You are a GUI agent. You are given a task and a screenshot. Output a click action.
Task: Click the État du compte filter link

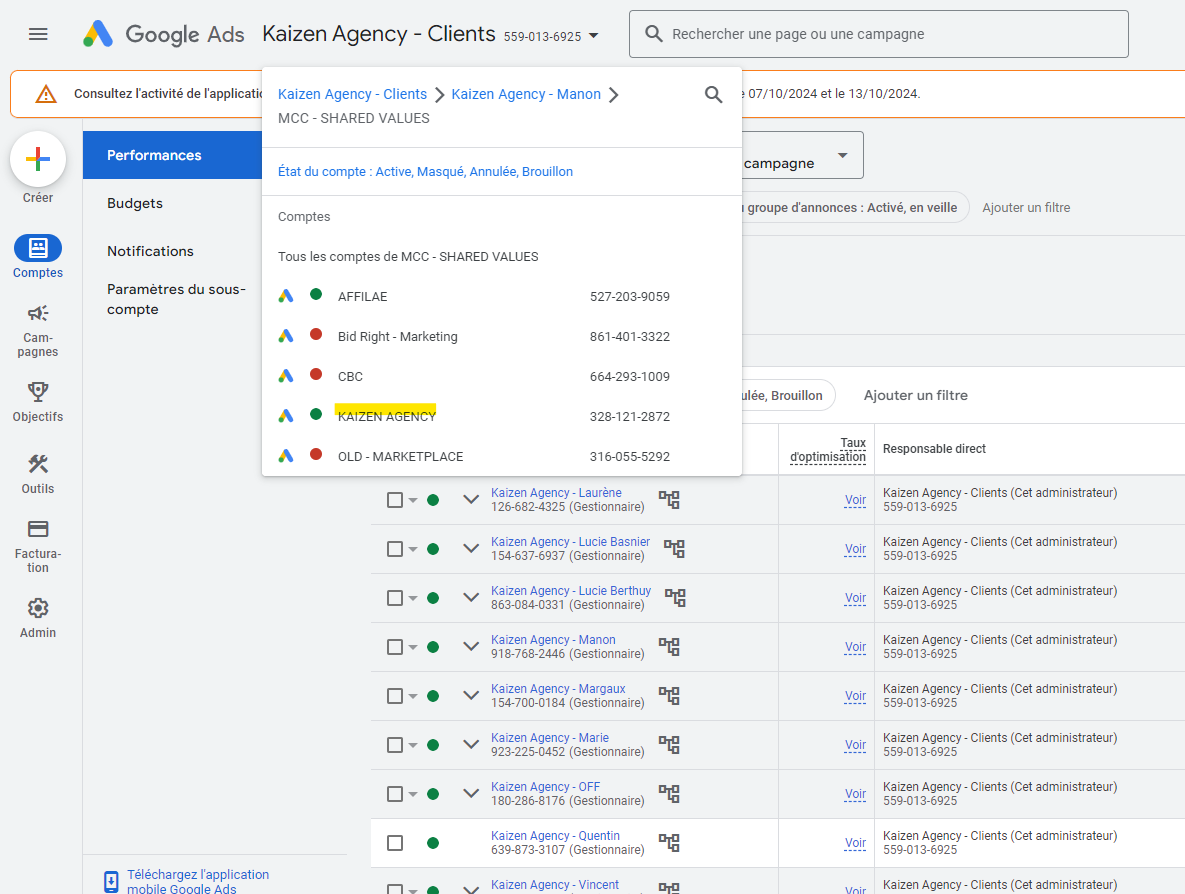coord(425,172)
